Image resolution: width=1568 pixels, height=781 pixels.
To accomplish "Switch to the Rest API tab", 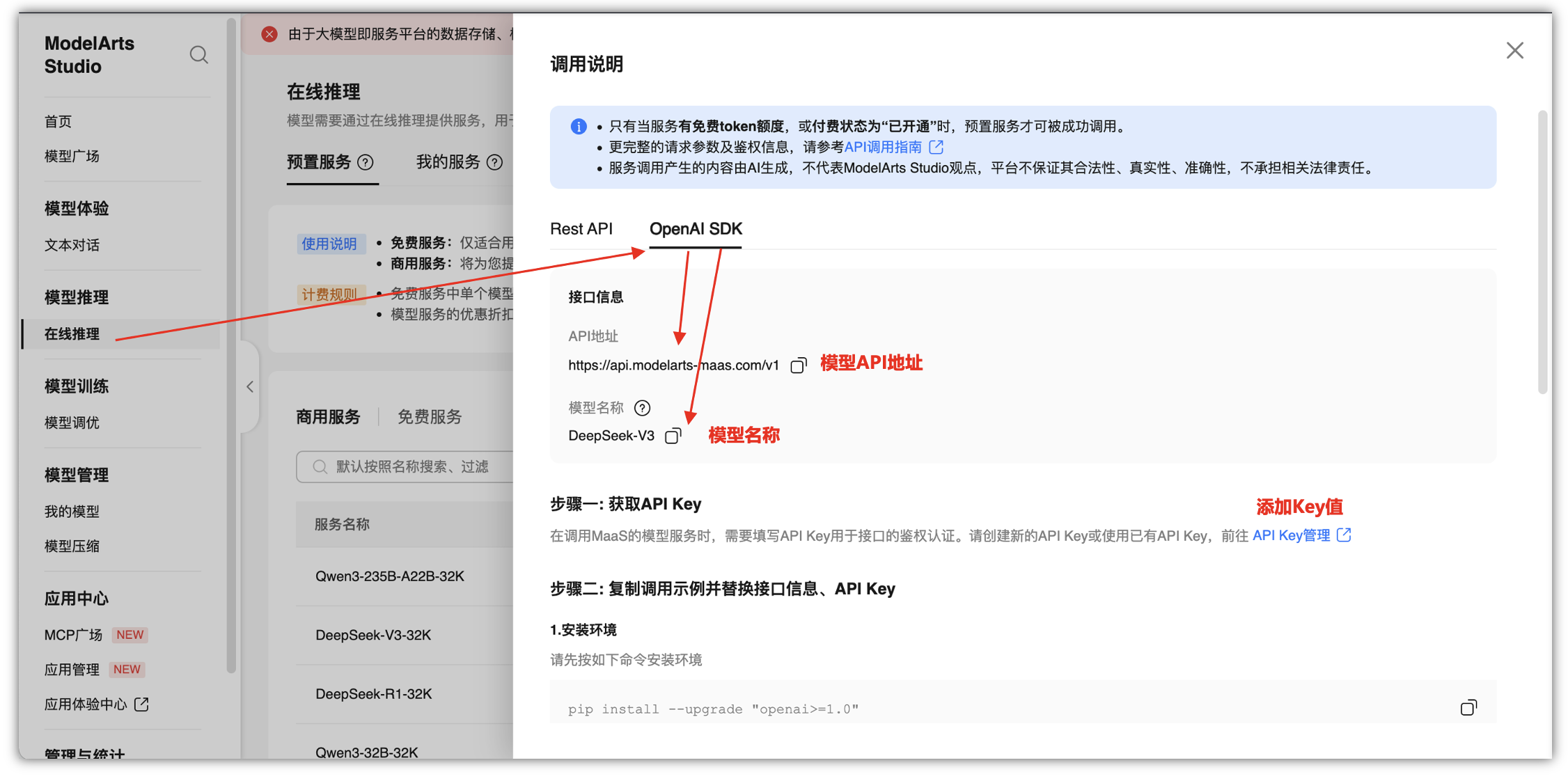I will tap(581, 228).
